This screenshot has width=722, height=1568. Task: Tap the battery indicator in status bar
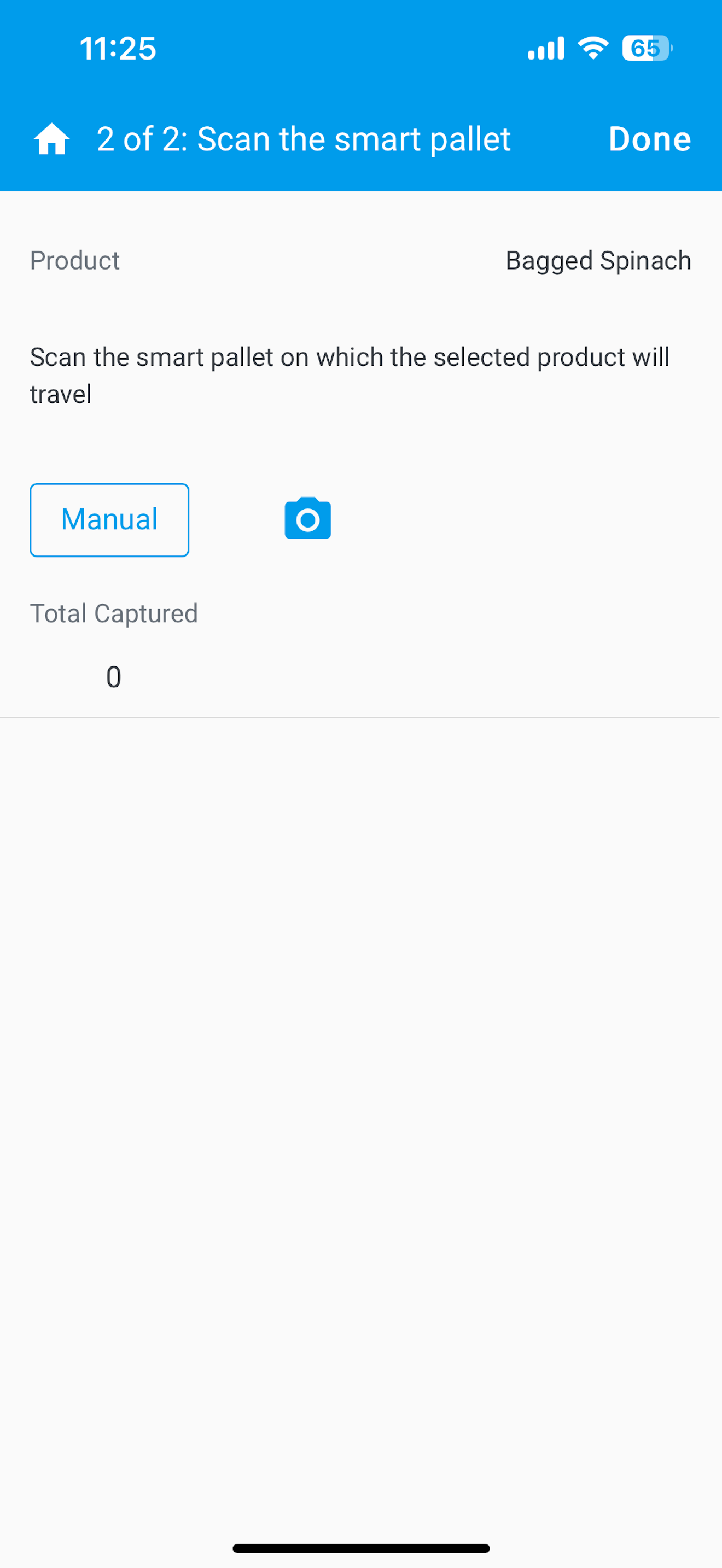[647, 48]
